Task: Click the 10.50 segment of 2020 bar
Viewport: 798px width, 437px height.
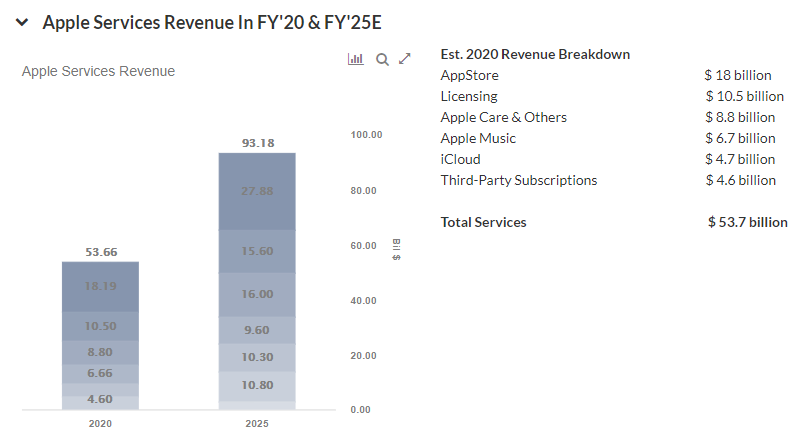Action: [x=100, y=326]
